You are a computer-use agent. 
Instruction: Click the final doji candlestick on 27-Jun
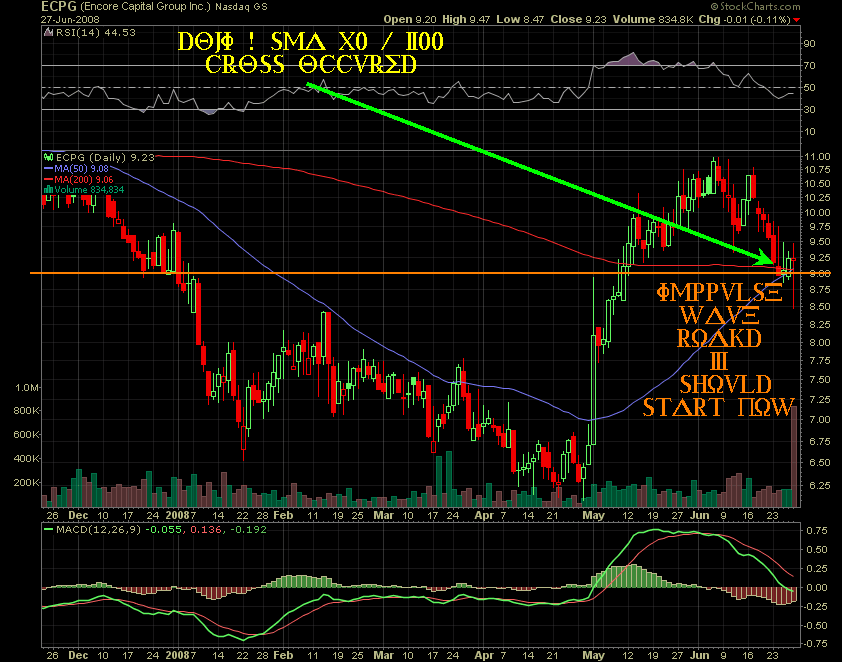794,275
